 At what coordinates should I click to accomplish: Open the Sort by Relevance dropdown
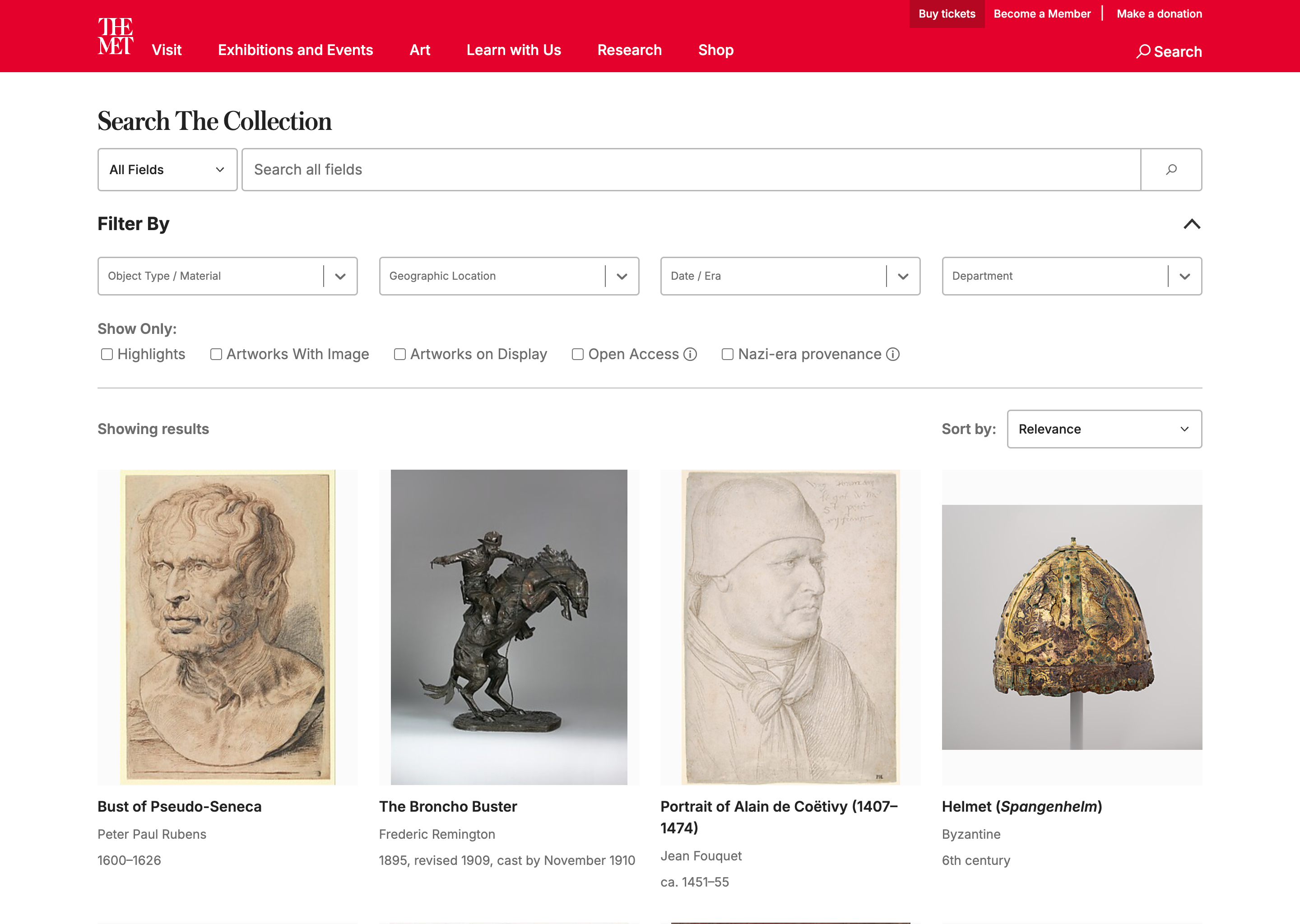[x=1104, y=429]
